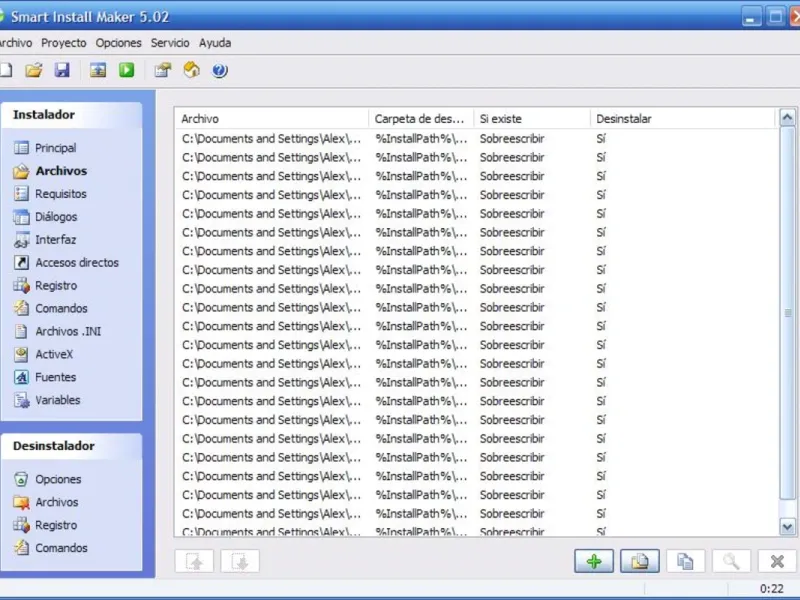Image resolution: width=800 pixels, height=600 pixels.
Task: Click the copy files button
Action: click(685, 561)
